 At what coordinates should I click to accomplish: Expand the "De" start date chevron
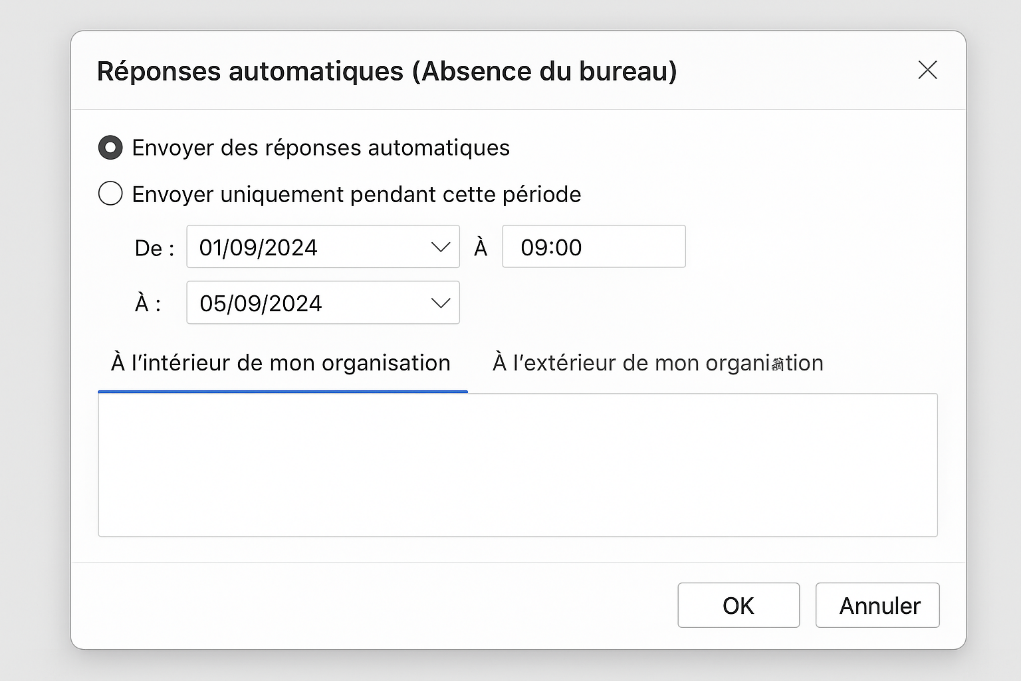pyautogui.click(x=440, y=247)
